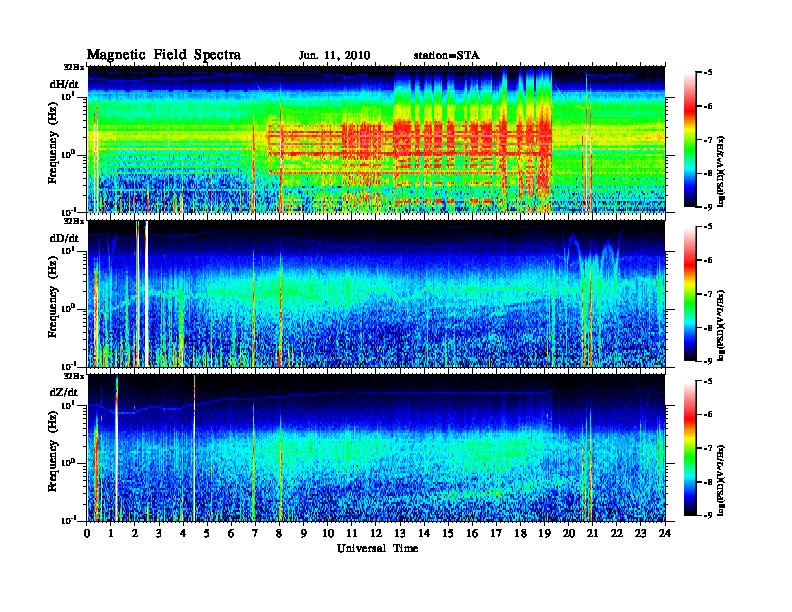Click the '-9' label on dZ/dt color bar
Viewport: 792px width, 612px height.
point(708,515)
